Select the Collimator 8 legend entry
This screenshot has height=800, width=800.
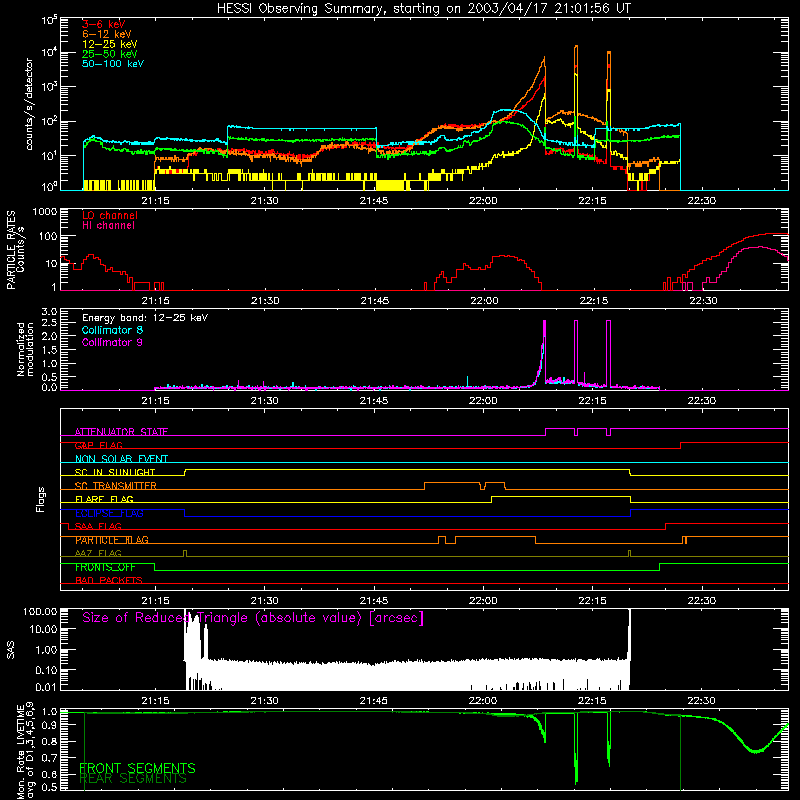pos(112,330)
